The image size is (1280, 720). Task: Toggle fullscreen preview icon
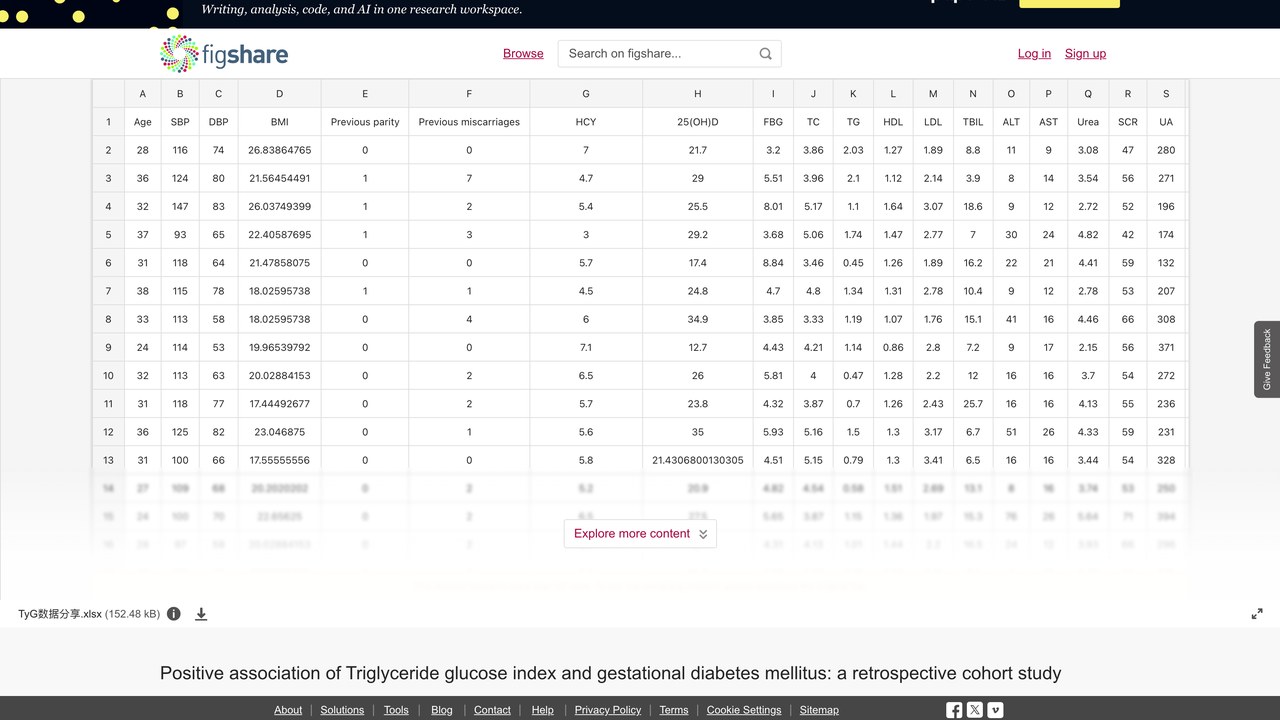click(x=1257, y=614)
